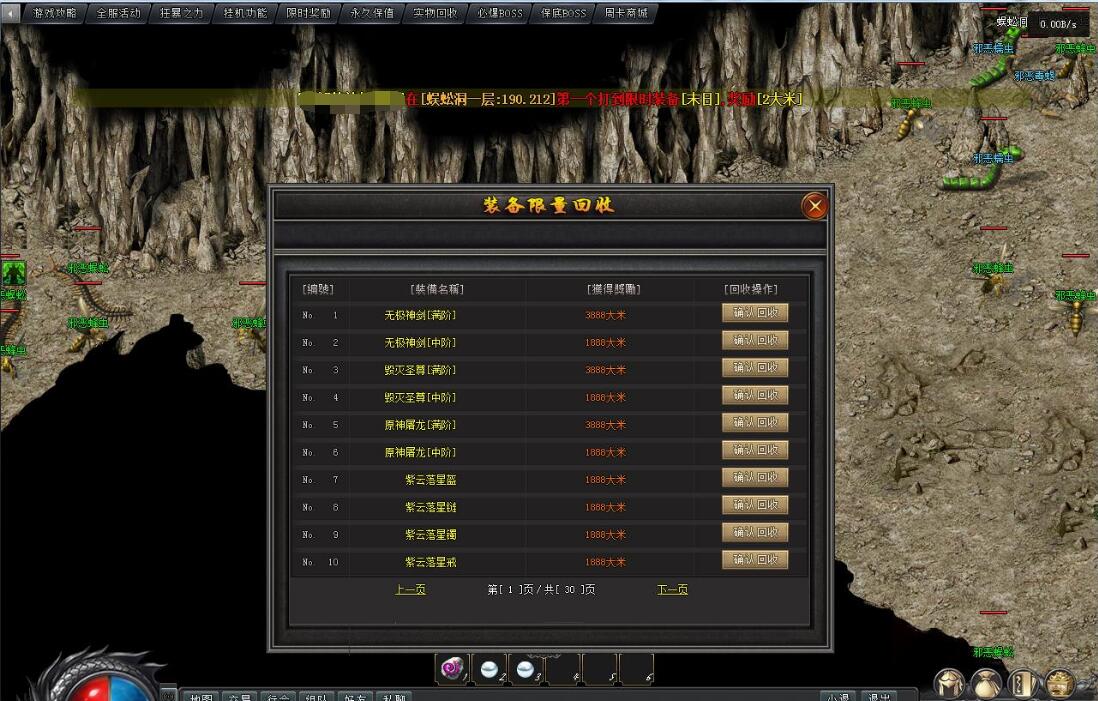Open the bag pouch icon at bottom right

(986, 683)
